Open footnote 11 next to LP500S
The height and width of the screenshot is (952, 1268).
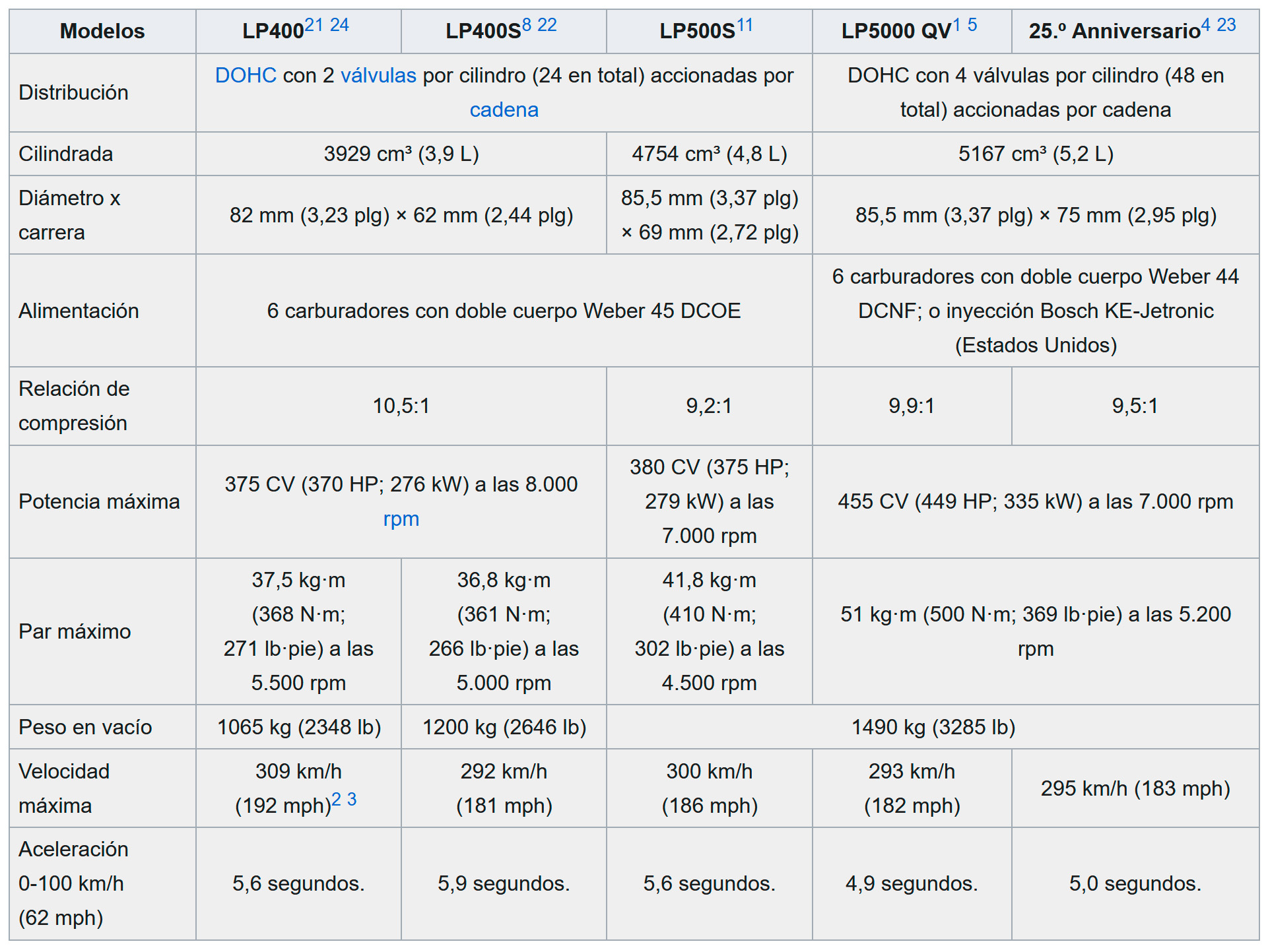coord(745,25)
